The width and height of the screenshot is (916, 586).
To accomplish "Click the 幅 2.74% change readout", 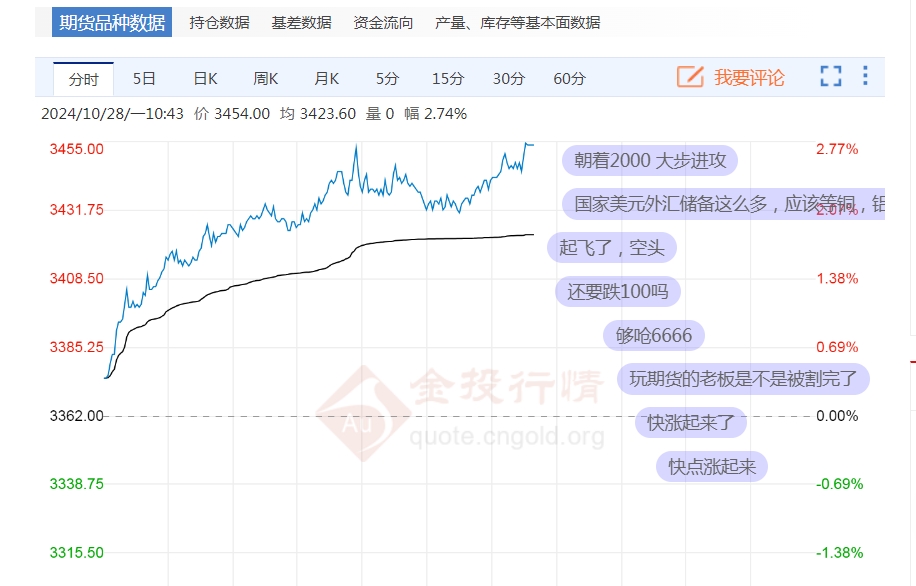I will 435,114.
